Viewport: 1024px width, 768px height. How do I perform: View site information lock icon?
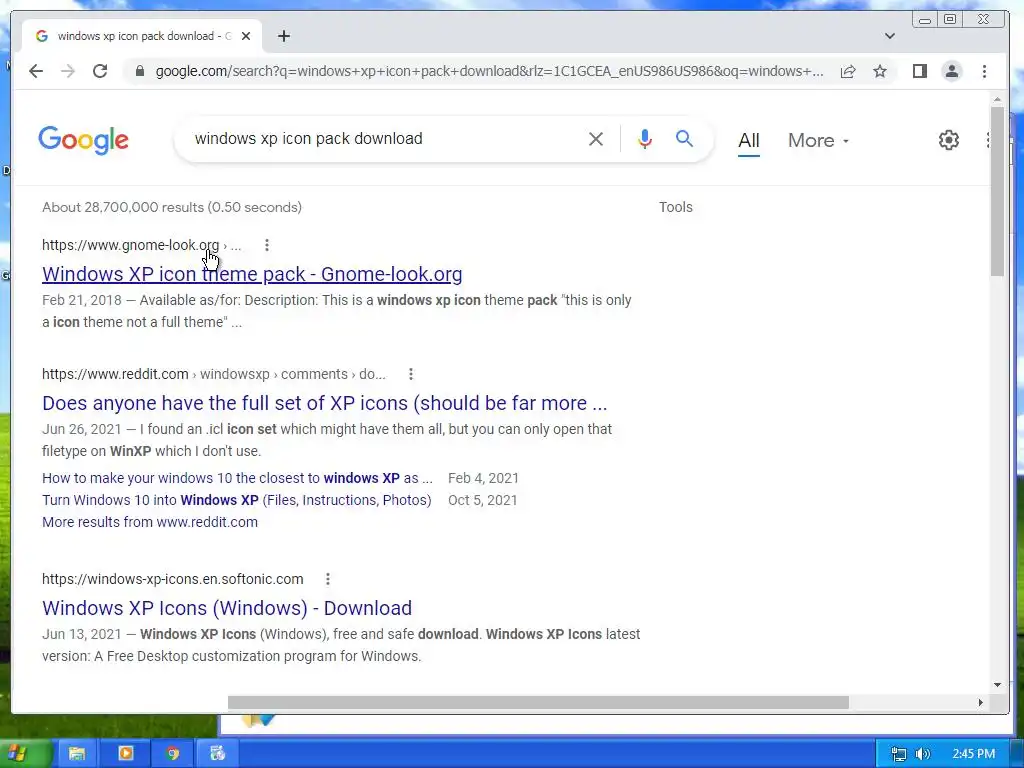139,71
